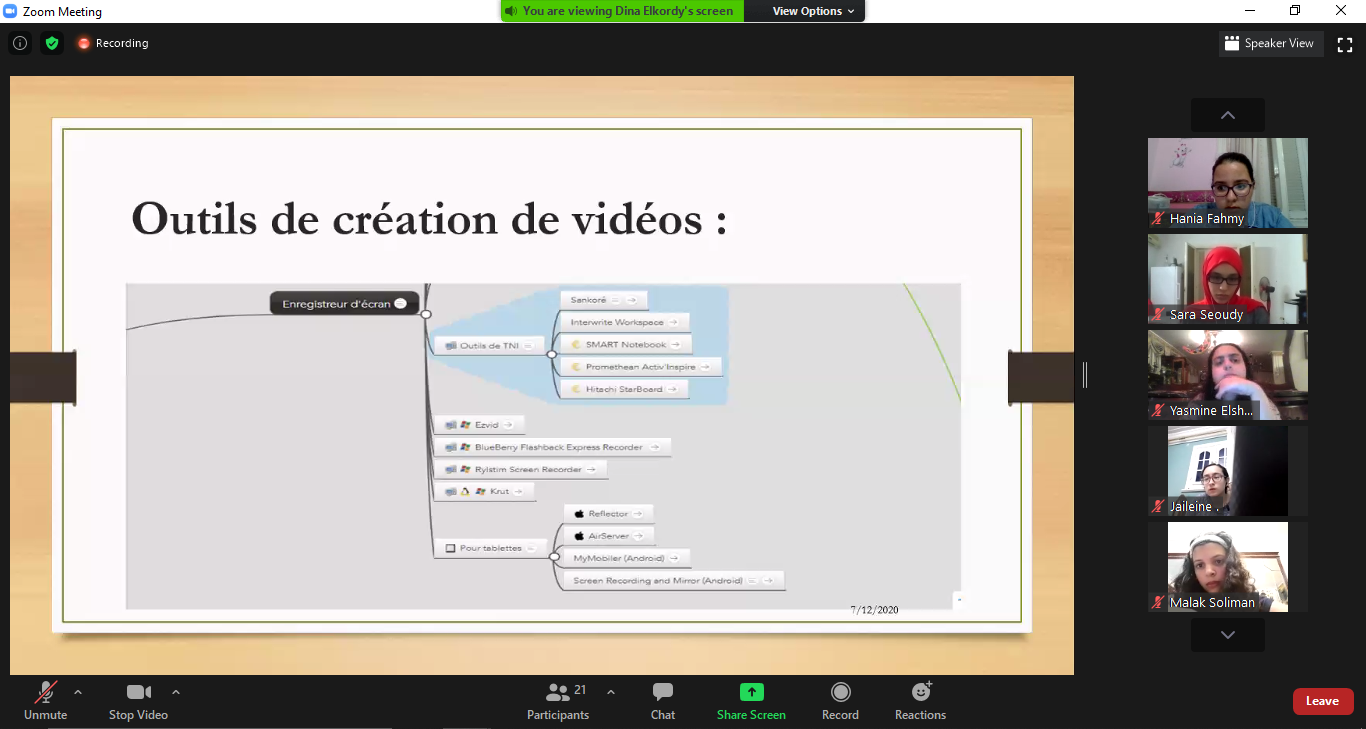Click the panel divider resize handle

point(1085,375)
